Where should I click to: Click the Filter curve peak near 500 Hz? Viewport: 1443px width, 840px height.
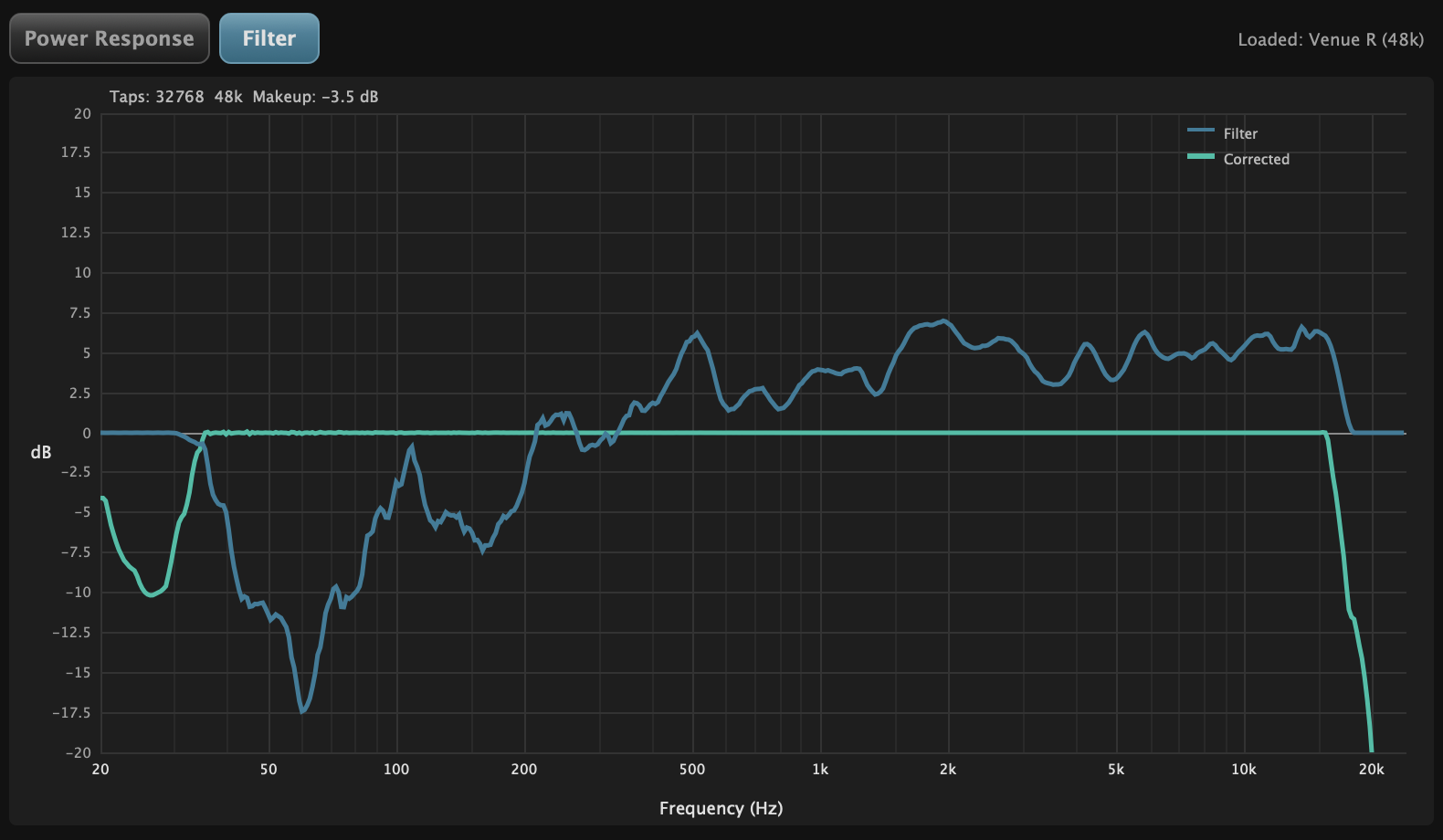point(697,333)
